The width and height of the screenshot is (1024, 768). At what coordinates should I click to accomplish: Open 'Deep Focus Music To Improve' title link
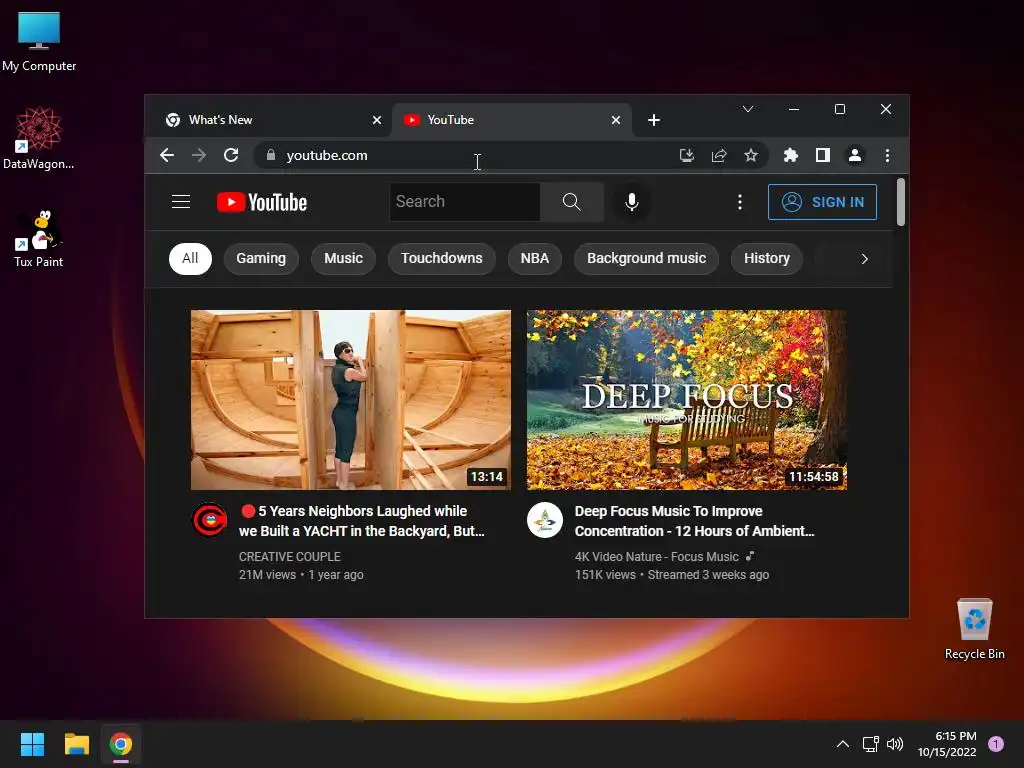[x=694, y=521]
